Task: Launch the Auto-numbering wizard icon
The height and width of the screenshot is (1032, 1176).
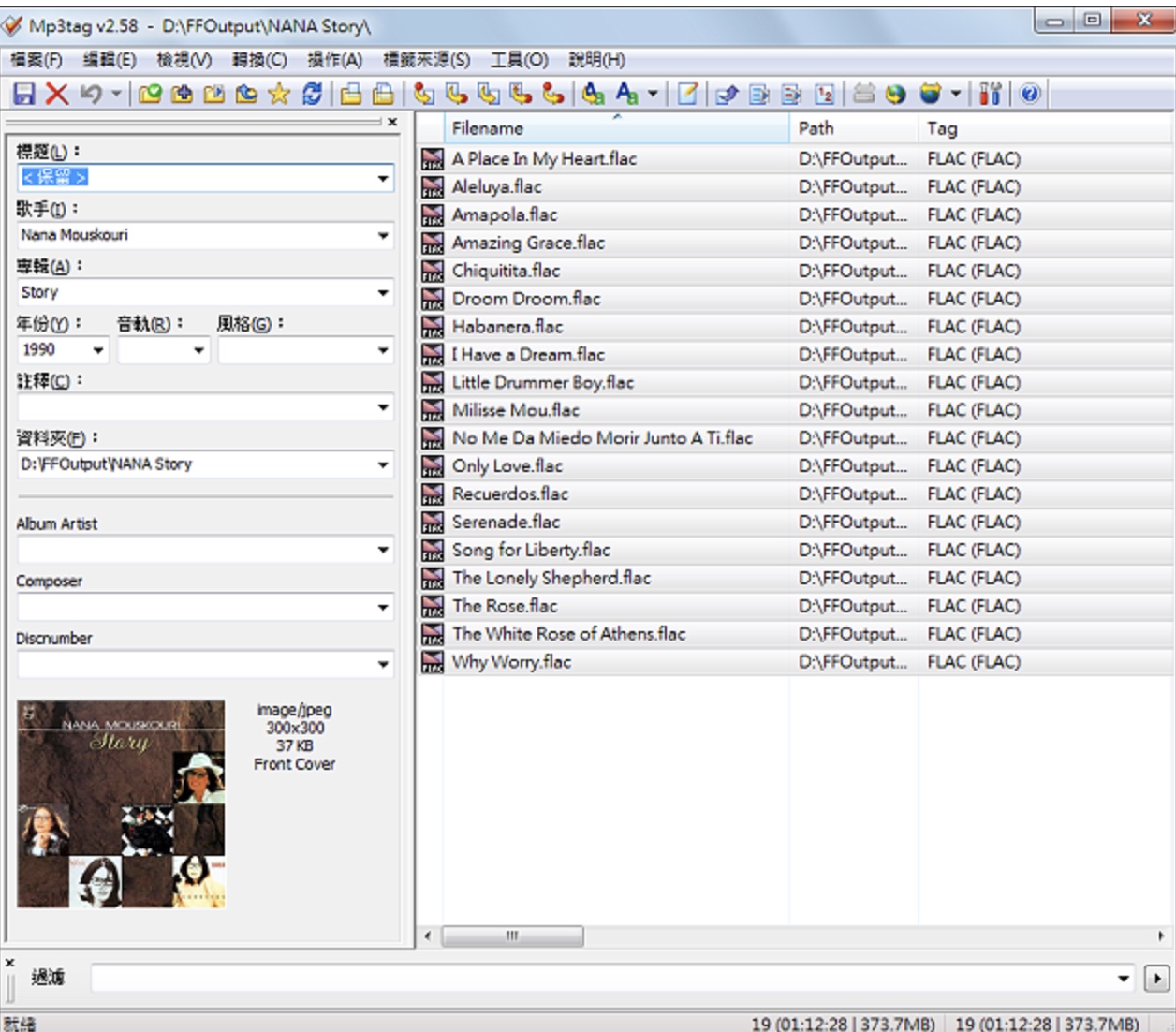Action: tap(825, 94)
